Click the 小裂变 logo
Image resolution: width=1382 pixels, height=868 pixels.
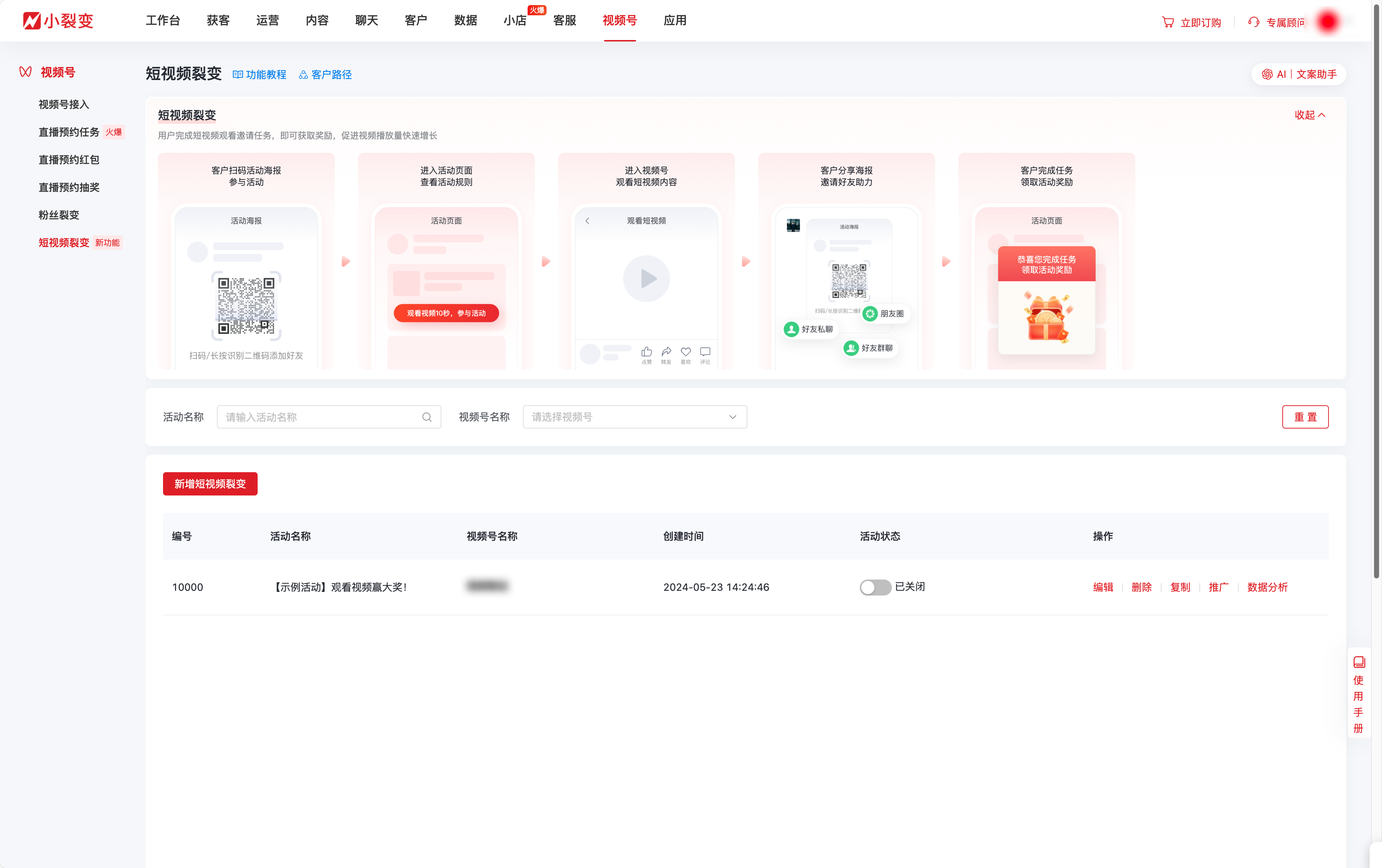tap(58, 21)
